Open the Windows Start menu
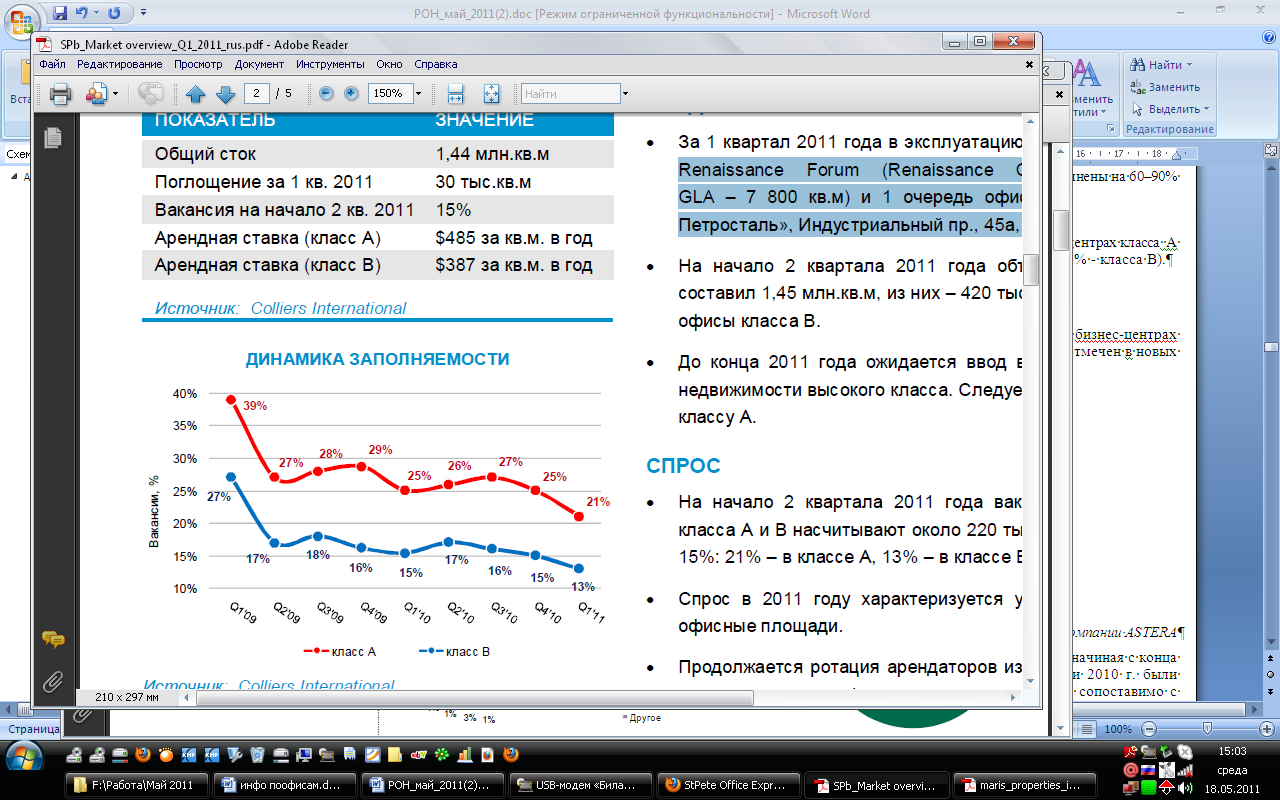The width and height of the screenshot is (1280, 800). (24, 756)
